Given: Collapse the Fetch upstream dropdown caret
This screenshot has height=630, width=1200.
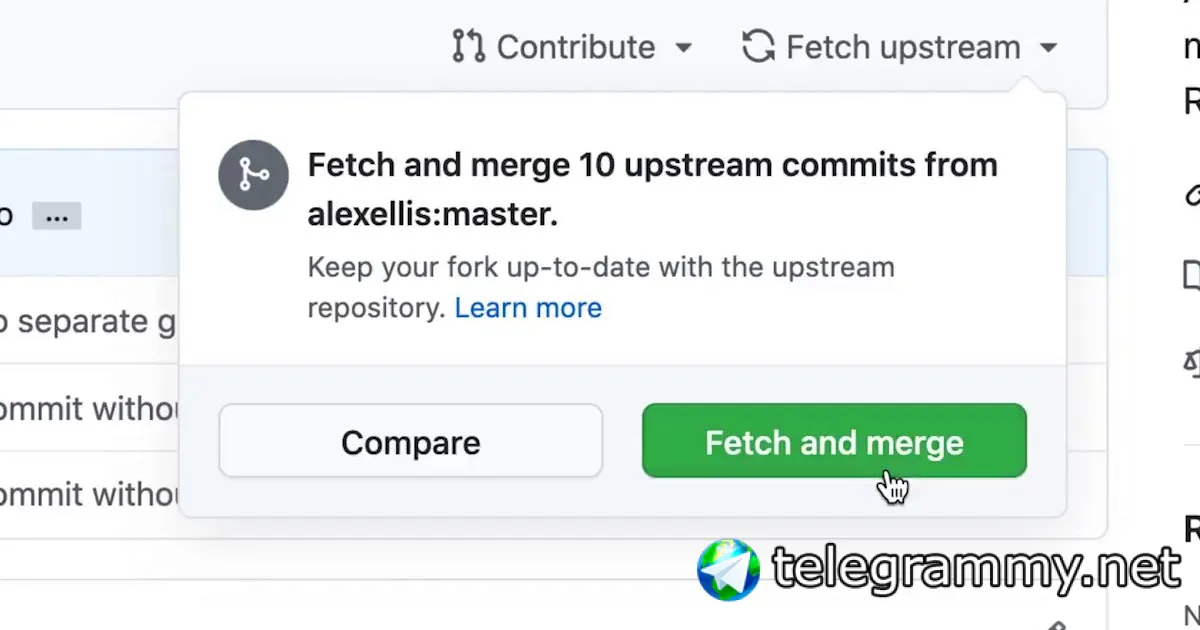Looking at the screenshot, I should [x=1048, y=48].
